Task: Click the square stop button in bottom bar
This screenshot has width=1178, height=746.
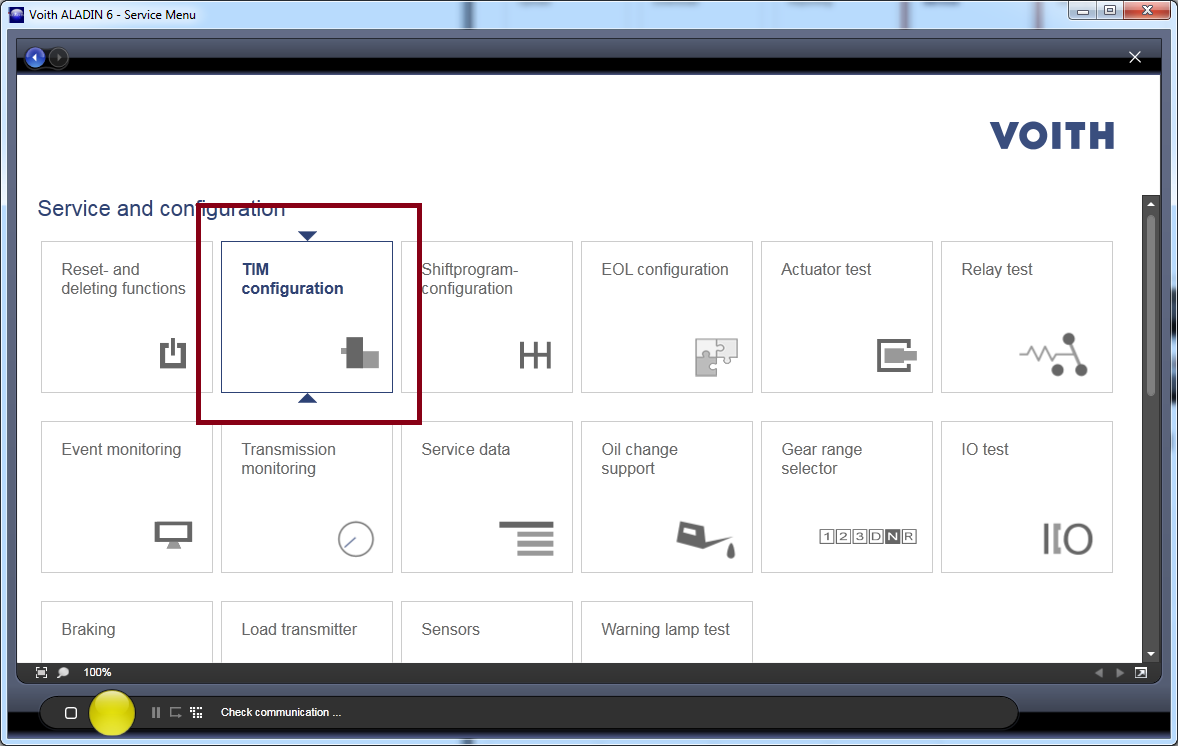Action: (71, 712)
